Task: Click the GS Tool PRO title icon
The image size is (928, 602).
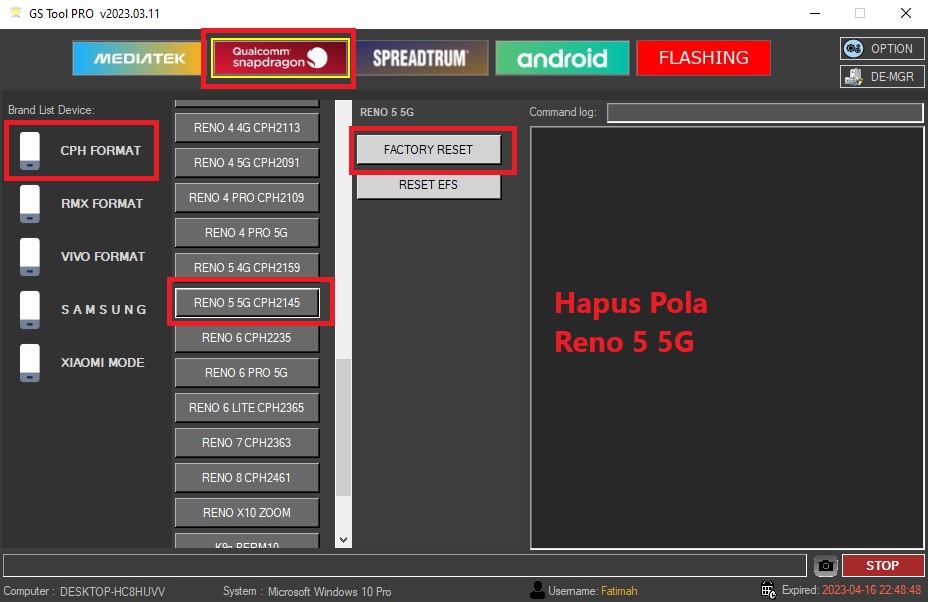Action: pyautogui.click(x=17, y=12)
